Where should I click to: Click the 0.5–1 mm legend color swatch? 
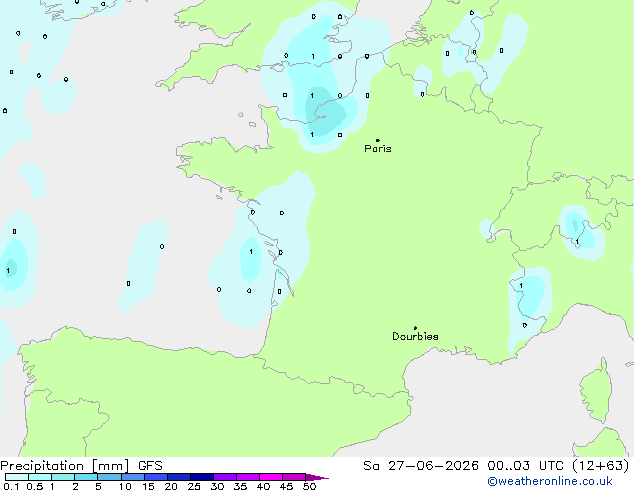(x=40, y=477)
